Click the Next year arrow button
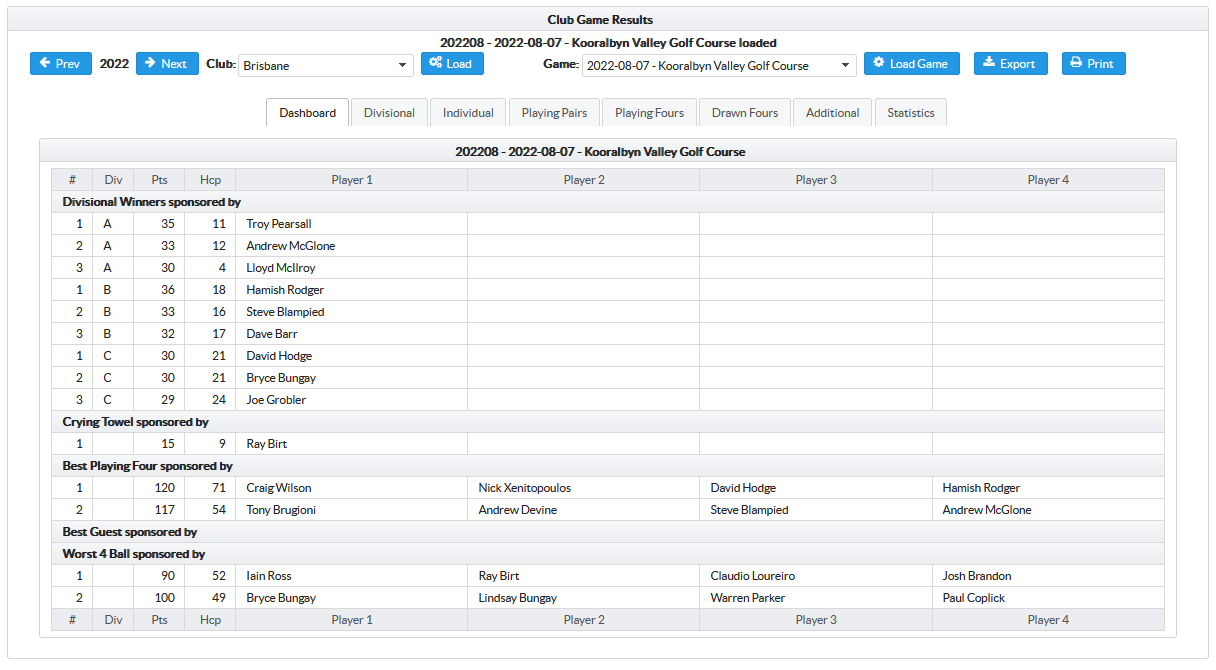This screenshot has height=670, width=1216. tap(167, 64)
